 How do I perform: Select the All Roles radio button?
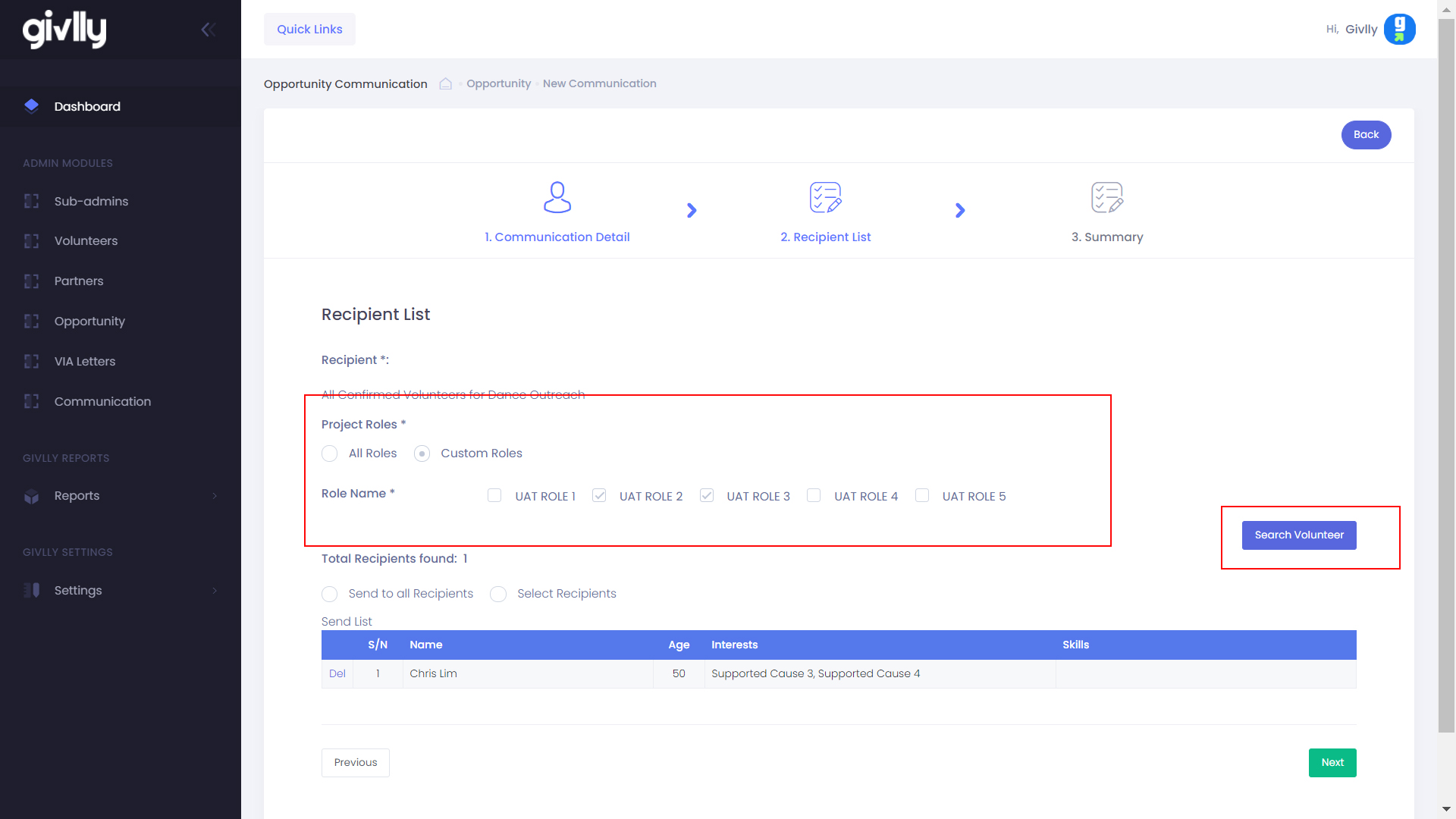tap(330, 453)
